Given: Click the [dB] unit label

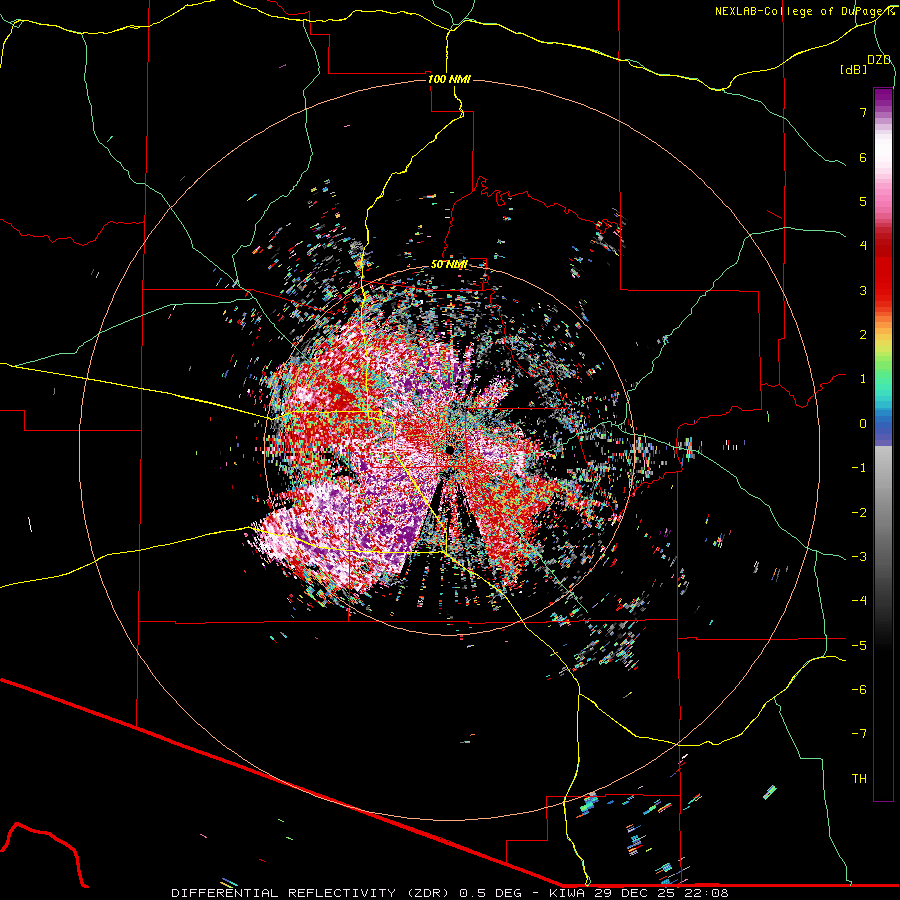Looking at the screenshot, I should (854, 70).
